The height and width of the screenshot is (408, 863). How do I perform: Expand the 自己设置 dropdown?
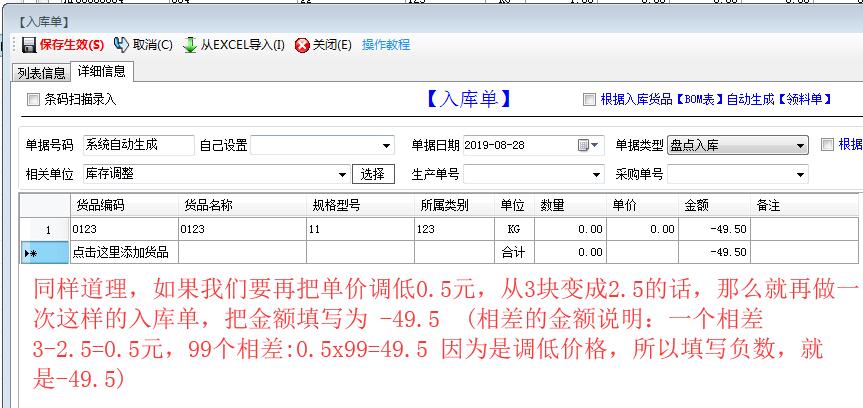coord(386,146)
